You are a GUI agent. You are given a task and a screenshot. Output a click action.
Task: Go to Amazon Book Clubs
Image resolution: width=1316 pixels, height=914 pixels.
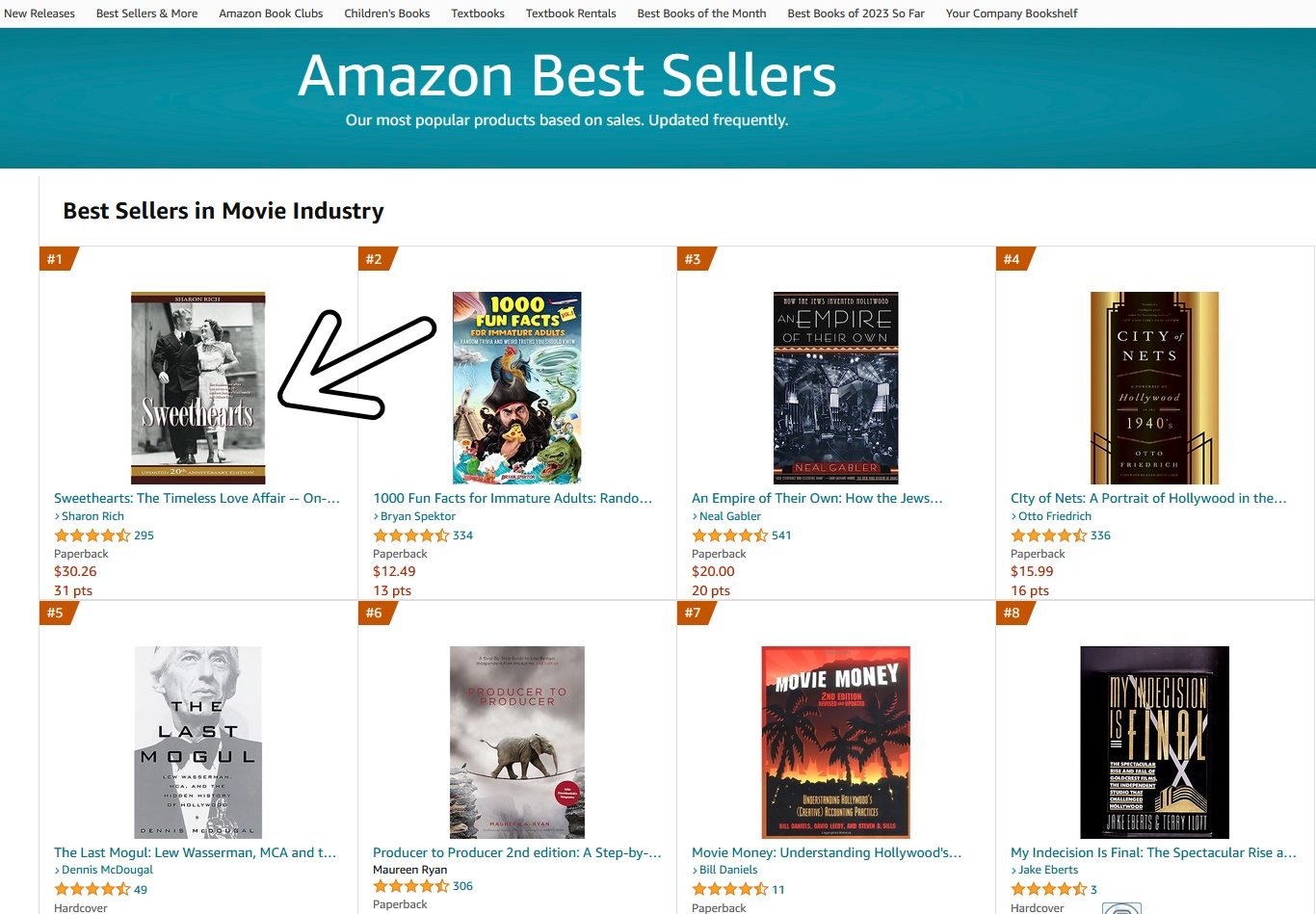(271, 13)
